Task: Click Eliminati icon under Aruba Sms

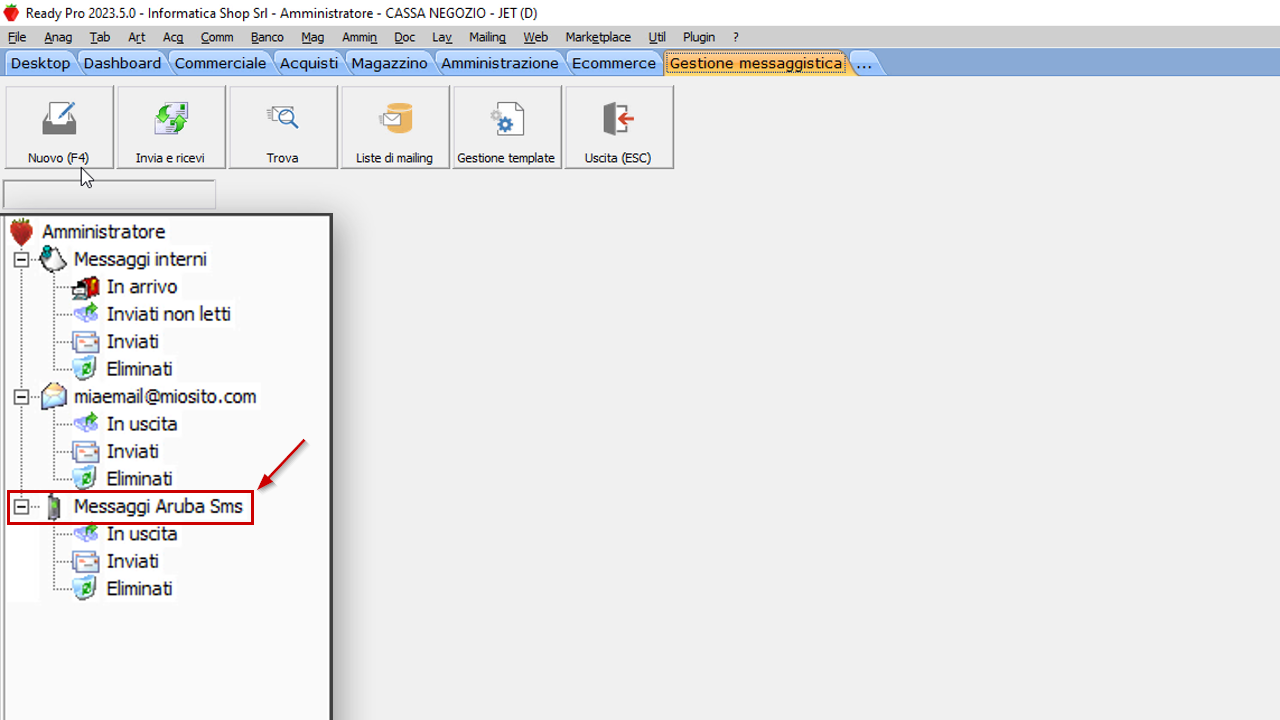Action: (x=86, y=589)
